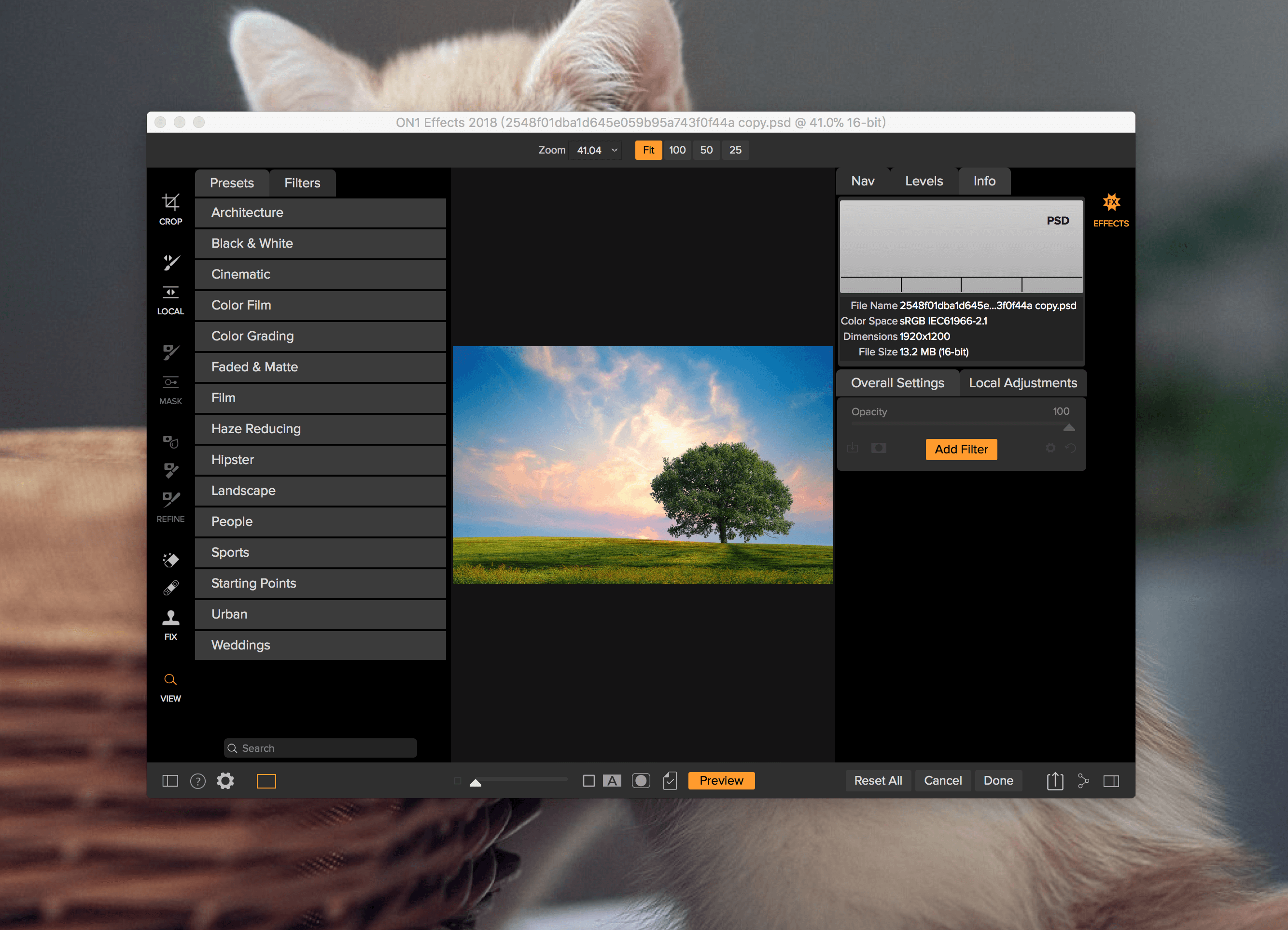
Task: Click the Opacity slider handle
Action: 1069,427
